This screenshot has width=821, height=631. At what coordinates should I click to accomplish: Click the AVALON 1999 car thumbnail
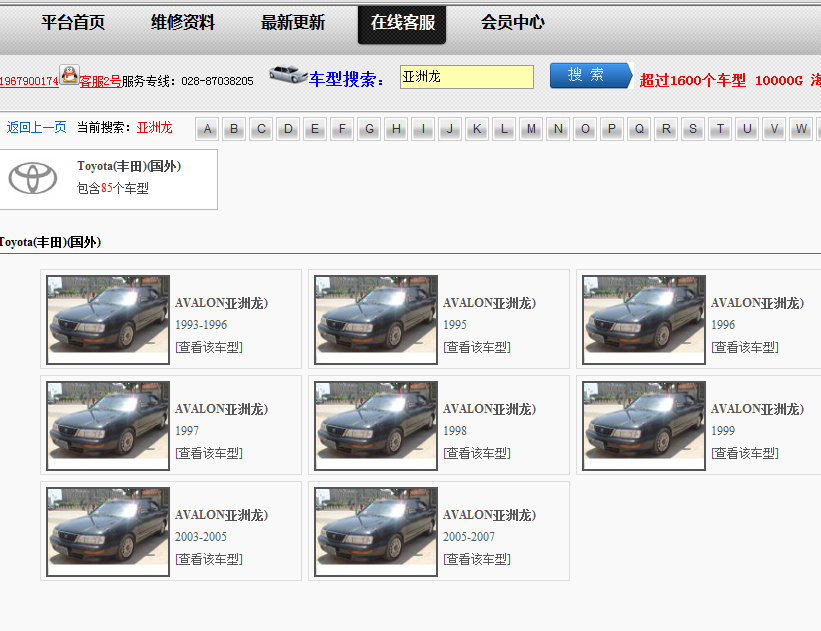tap(644, 426)
